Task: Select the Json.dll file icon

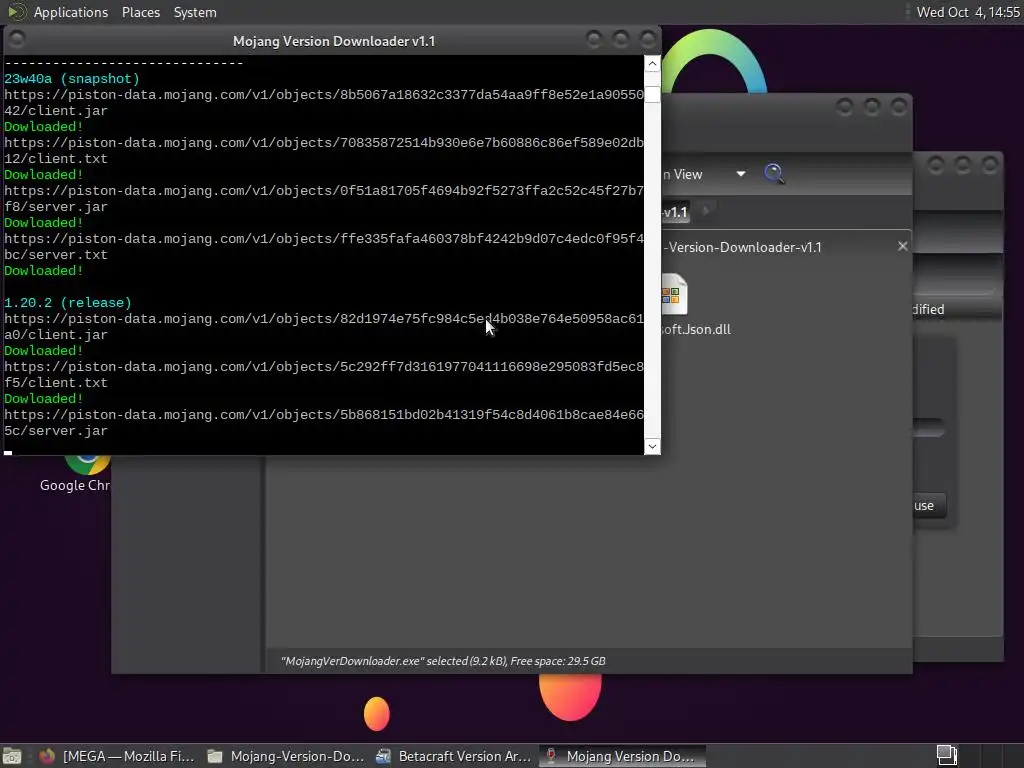Action: click(x=674, y=295)
